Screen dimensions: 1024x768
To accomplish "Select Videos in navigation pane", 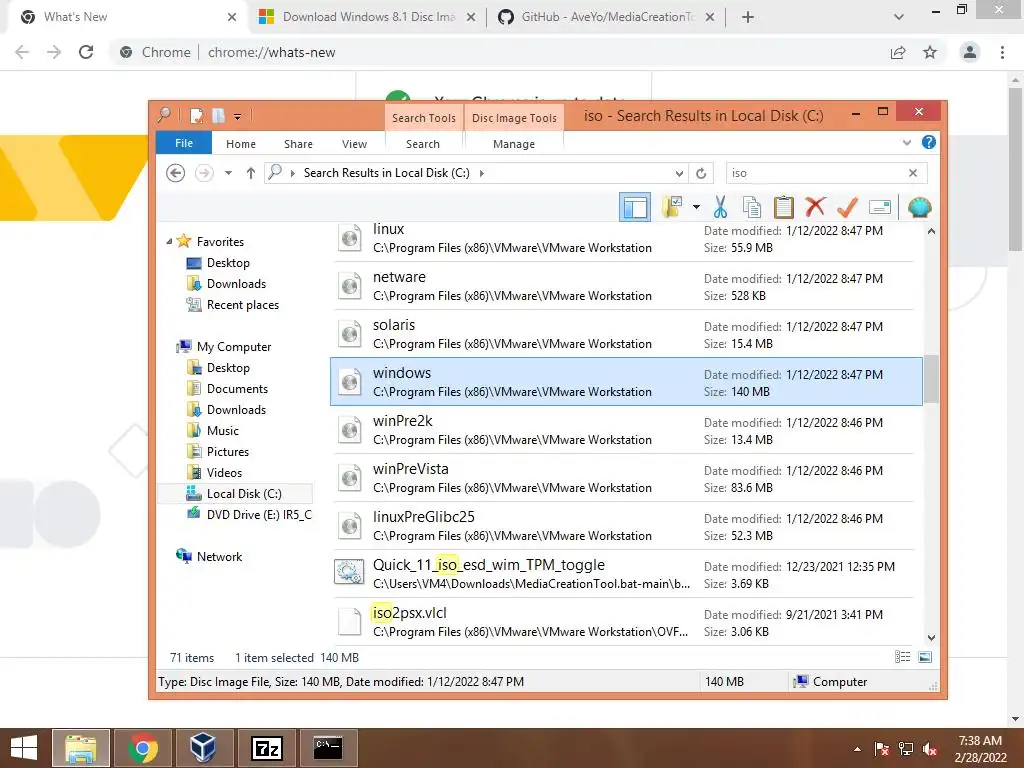I will pos(224,472).
